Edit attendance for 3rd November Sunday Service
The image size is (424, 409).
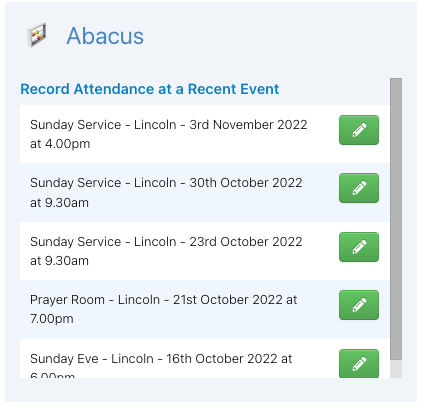[x=359, y=130]
